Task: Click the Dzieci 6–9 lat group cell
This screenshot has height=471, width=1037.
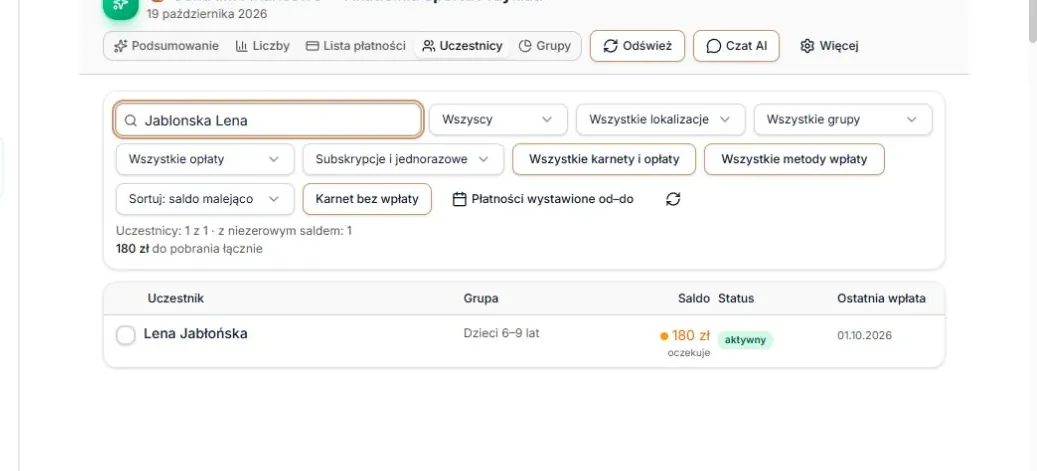Action: point(501,333)
